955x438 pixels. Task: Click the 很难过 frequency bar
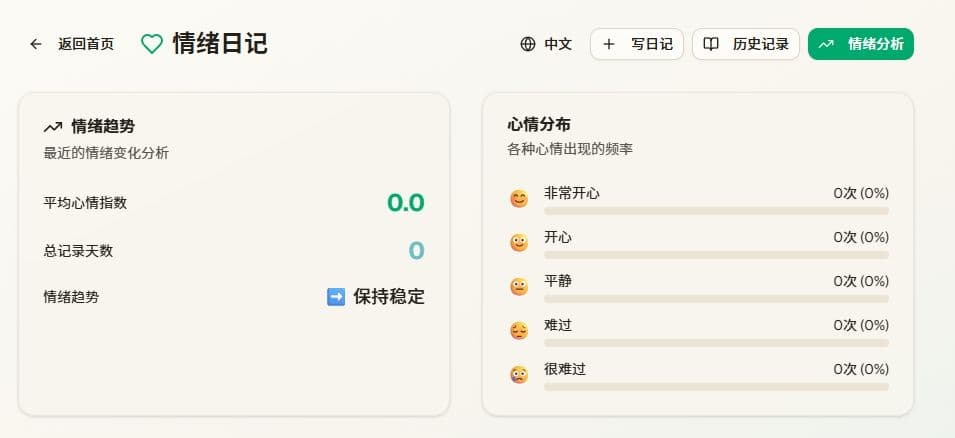click(716, 387)
